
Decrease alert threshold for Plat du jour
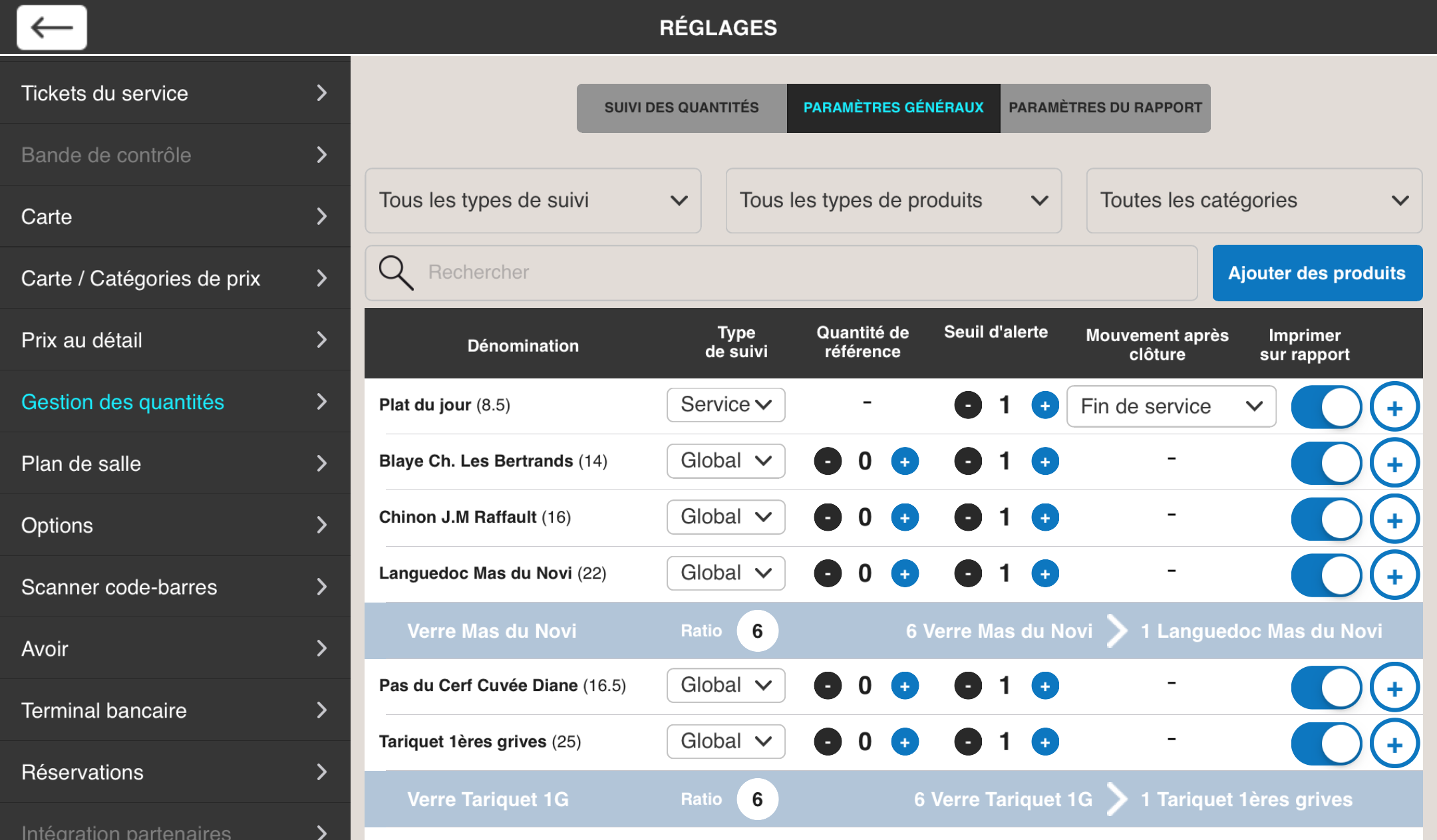tap(968, 405)
